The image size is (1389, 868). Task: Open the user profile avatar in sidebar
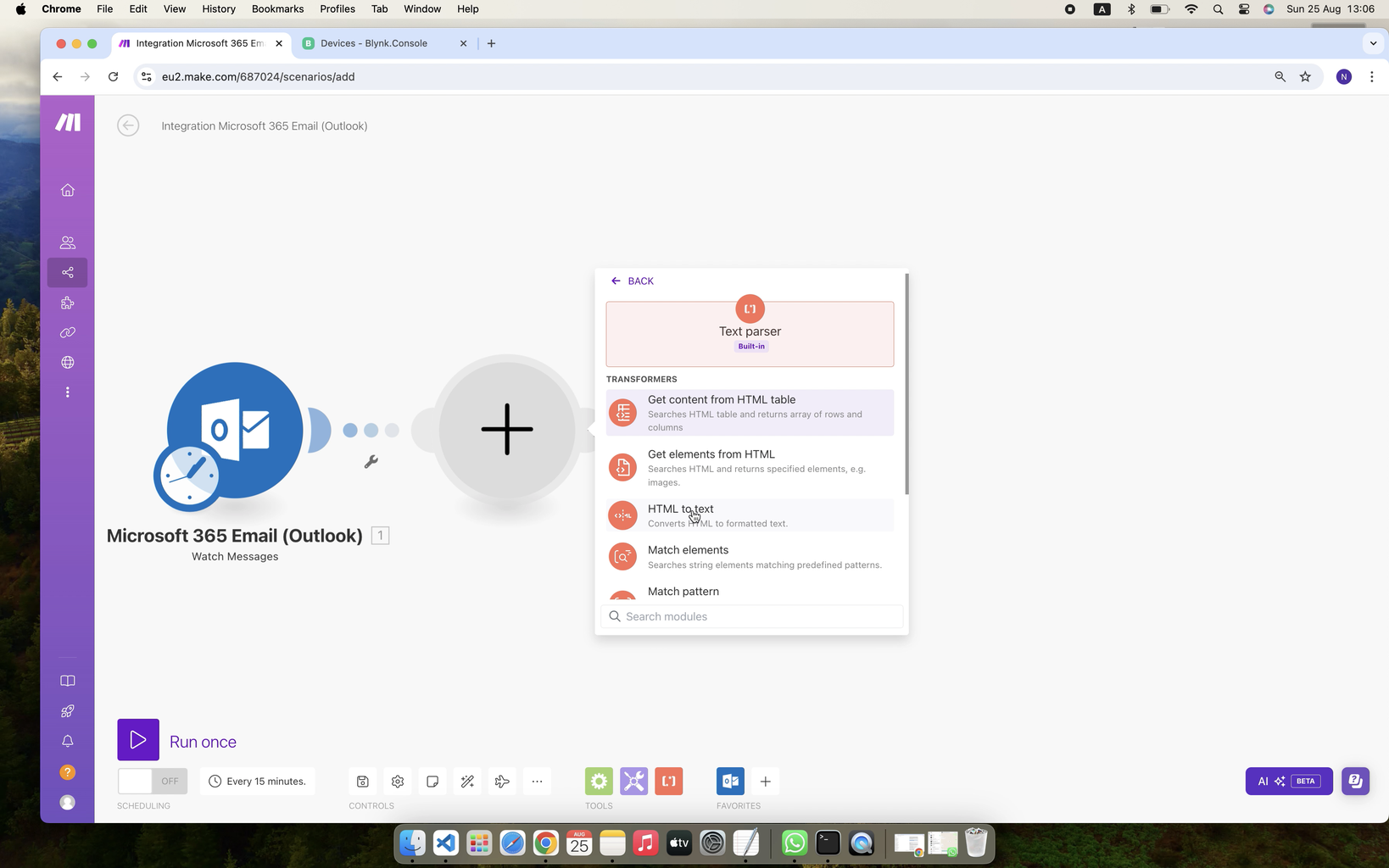tap(68, 802)
